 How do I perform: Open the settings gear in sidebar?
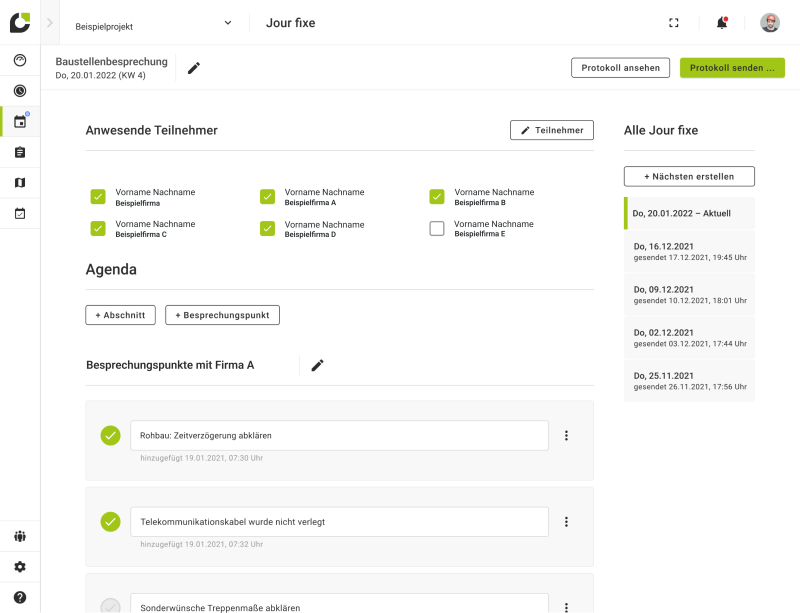coord(20,567)
